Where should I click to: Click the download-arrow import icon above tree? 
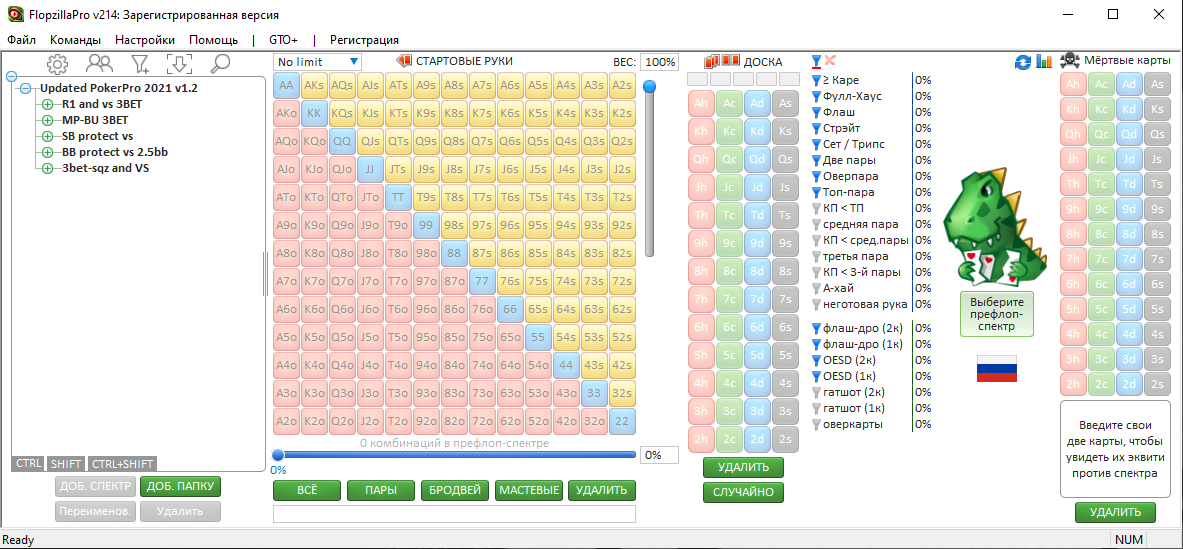click(180, 64)
